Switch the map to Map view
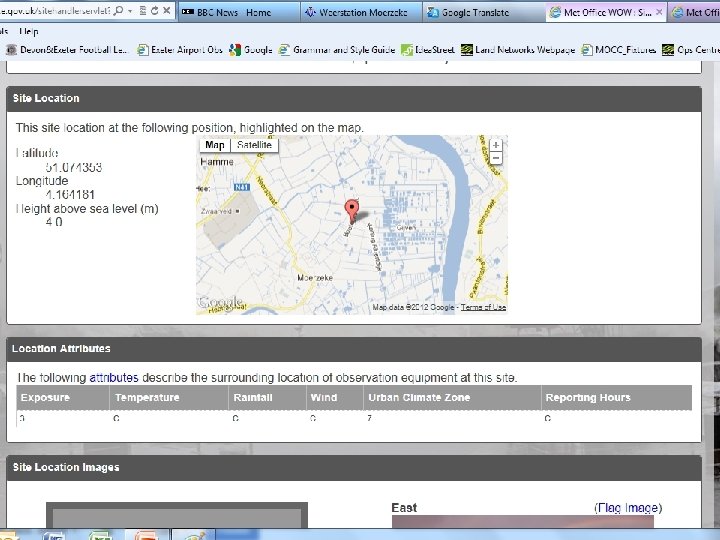 (214, 145)
